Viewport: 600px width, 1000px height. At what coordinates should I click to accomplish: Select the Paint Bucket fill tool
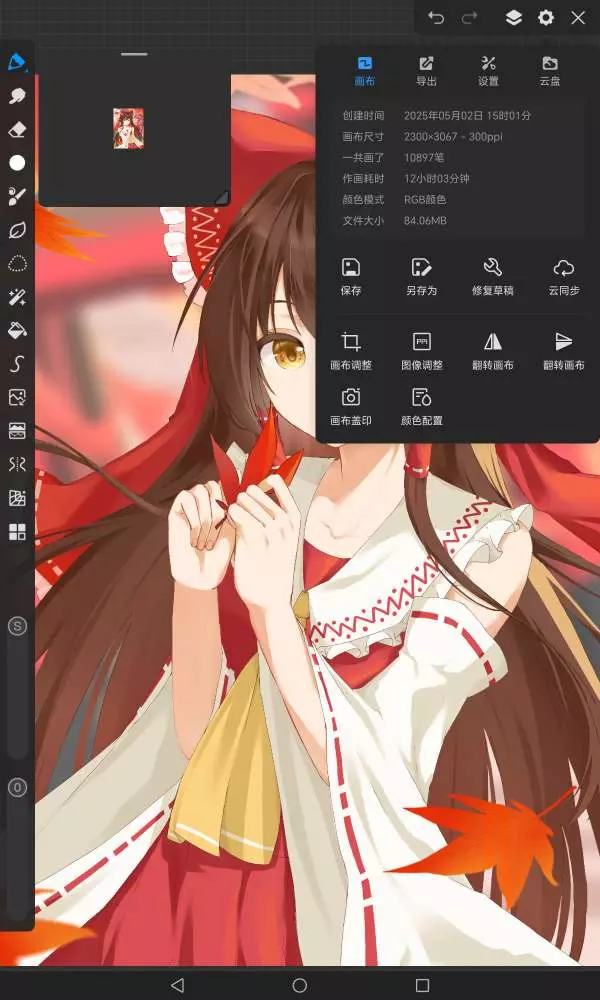17,330
